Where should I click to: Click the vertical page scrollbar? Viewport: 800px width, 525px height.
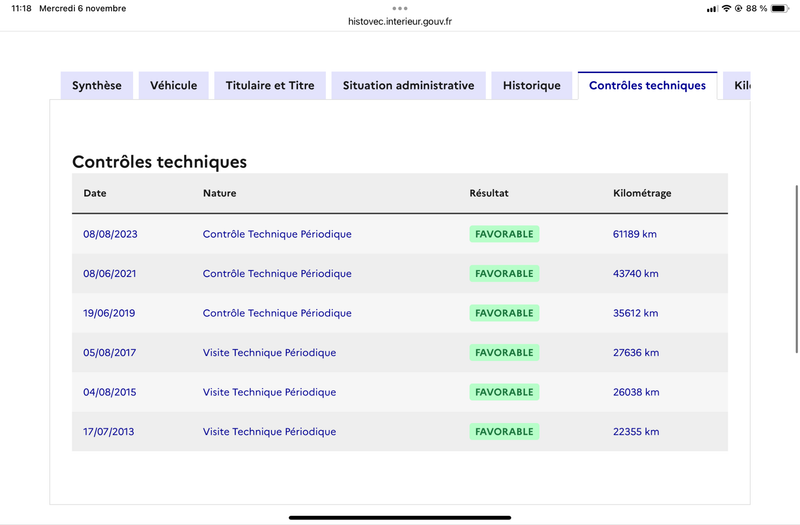(796, 269)
